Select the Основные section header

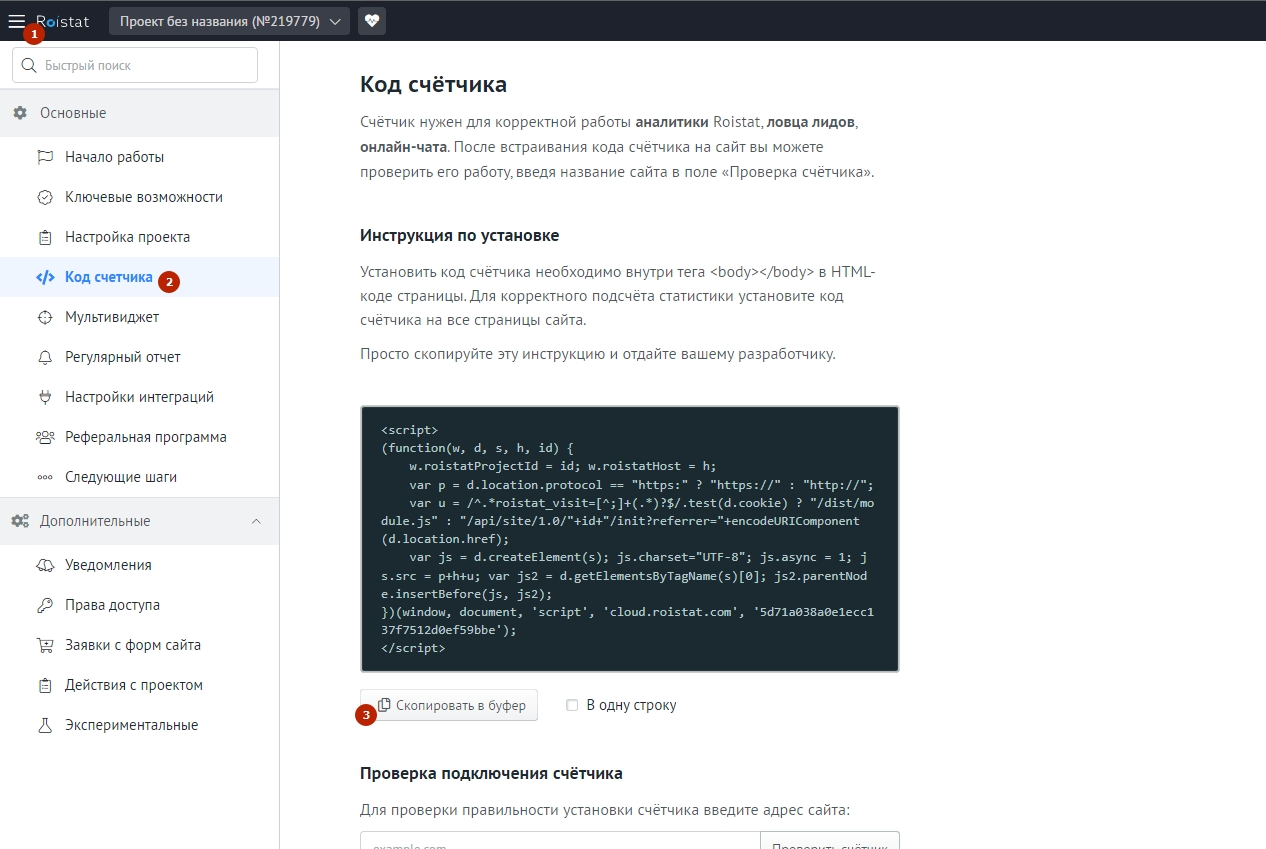140,113
